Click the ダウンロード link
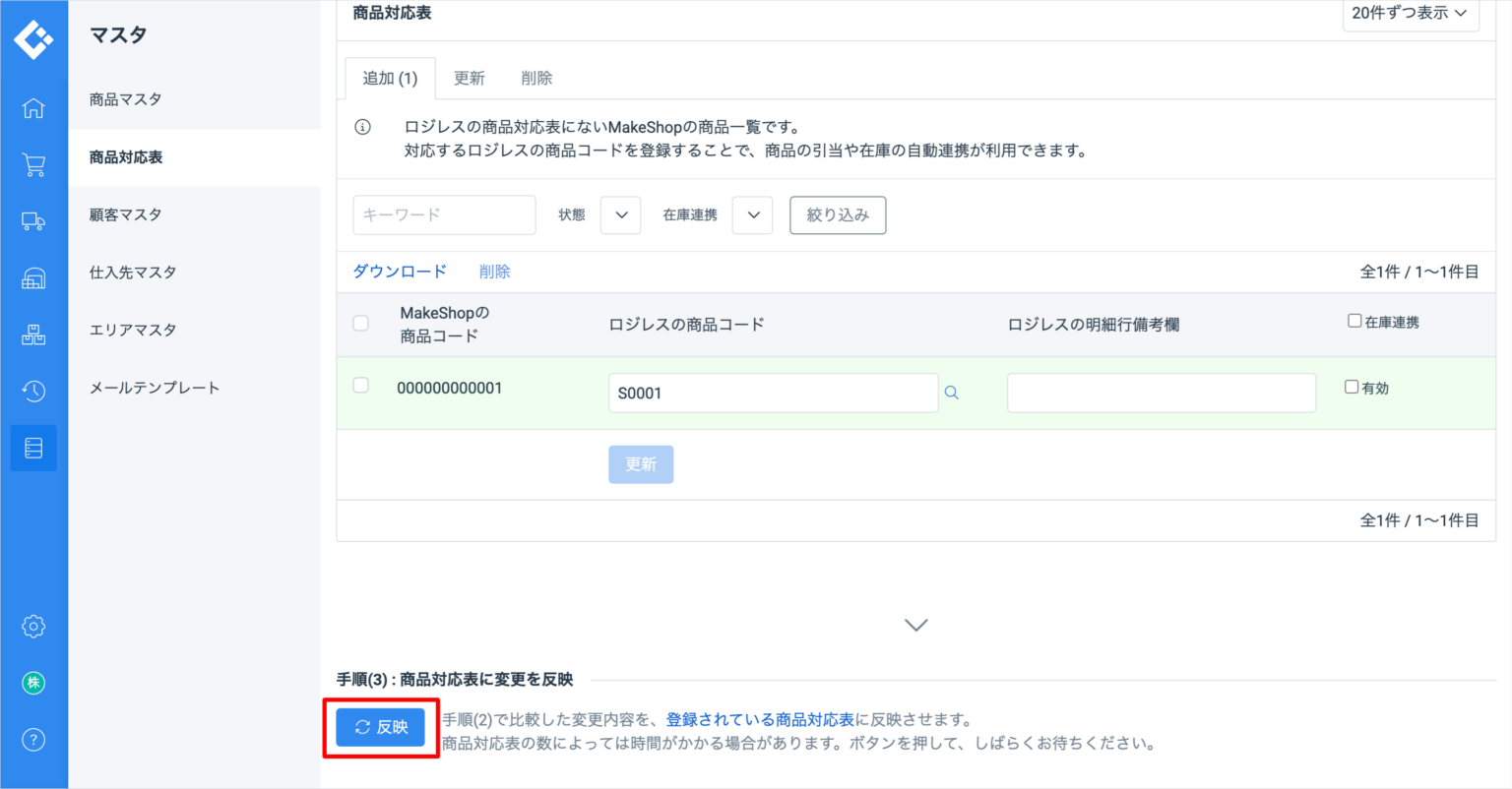The width and height of the screenshot is (1512, 789). pos(400,272)
